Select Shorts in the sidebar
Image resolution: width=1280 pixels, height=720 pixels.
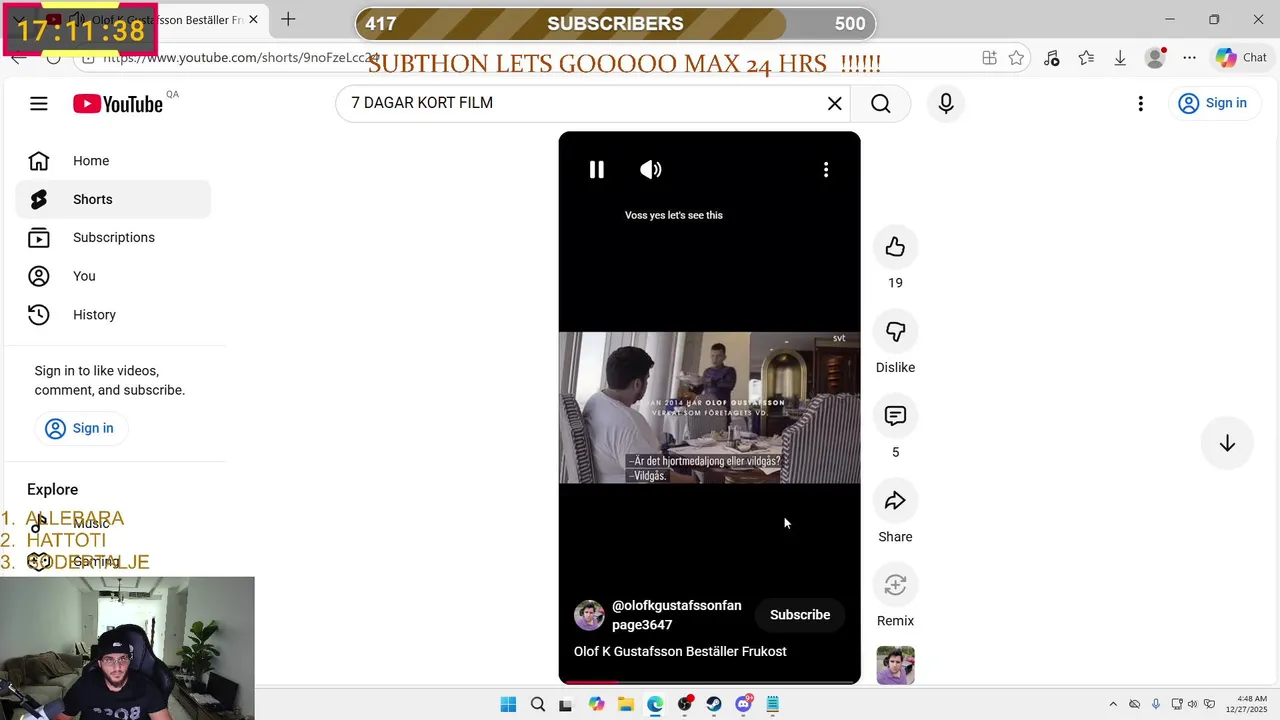[113, 199]
